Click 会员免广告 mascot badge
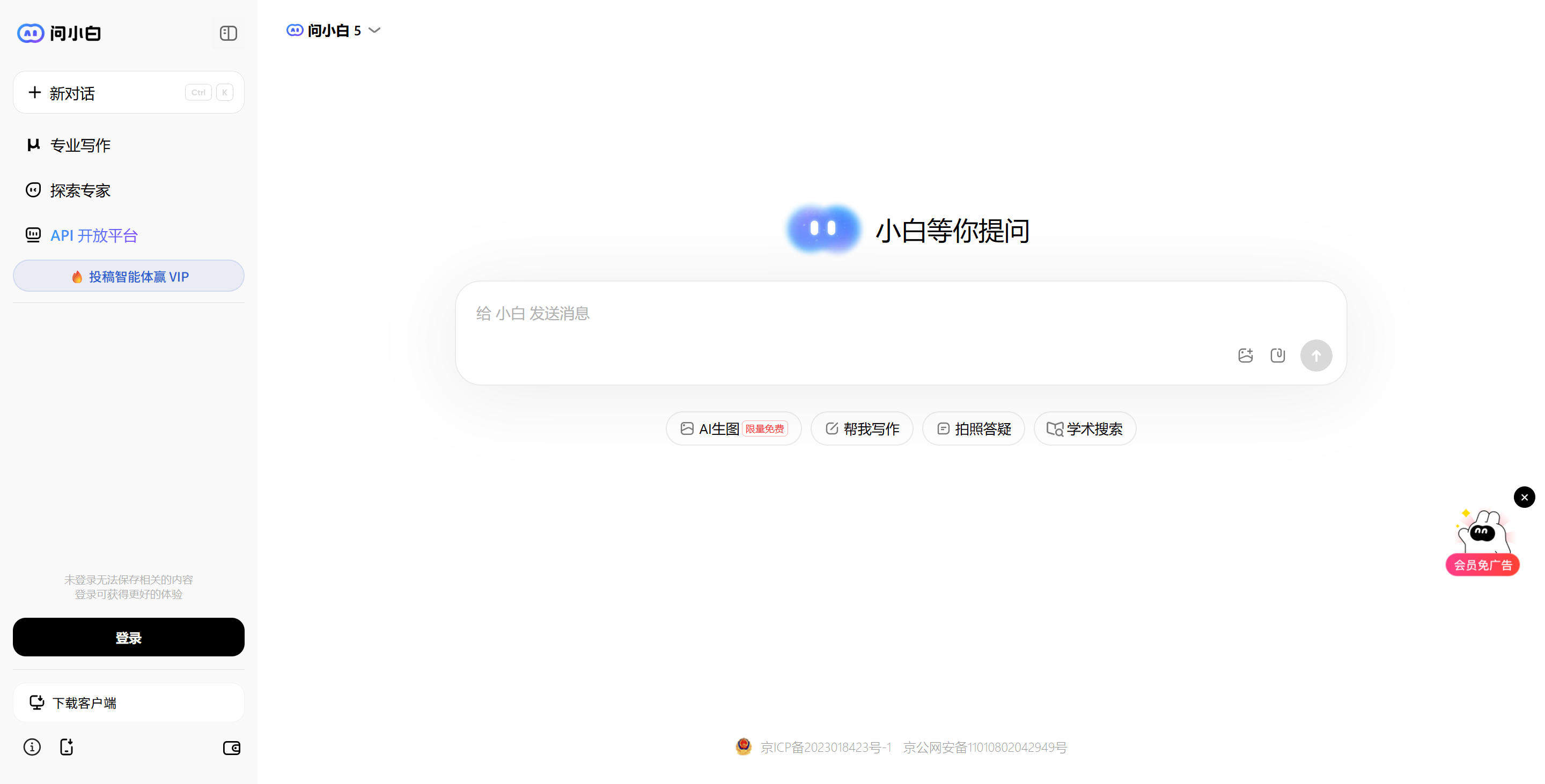1545x784 pixels. (1483, 565)
